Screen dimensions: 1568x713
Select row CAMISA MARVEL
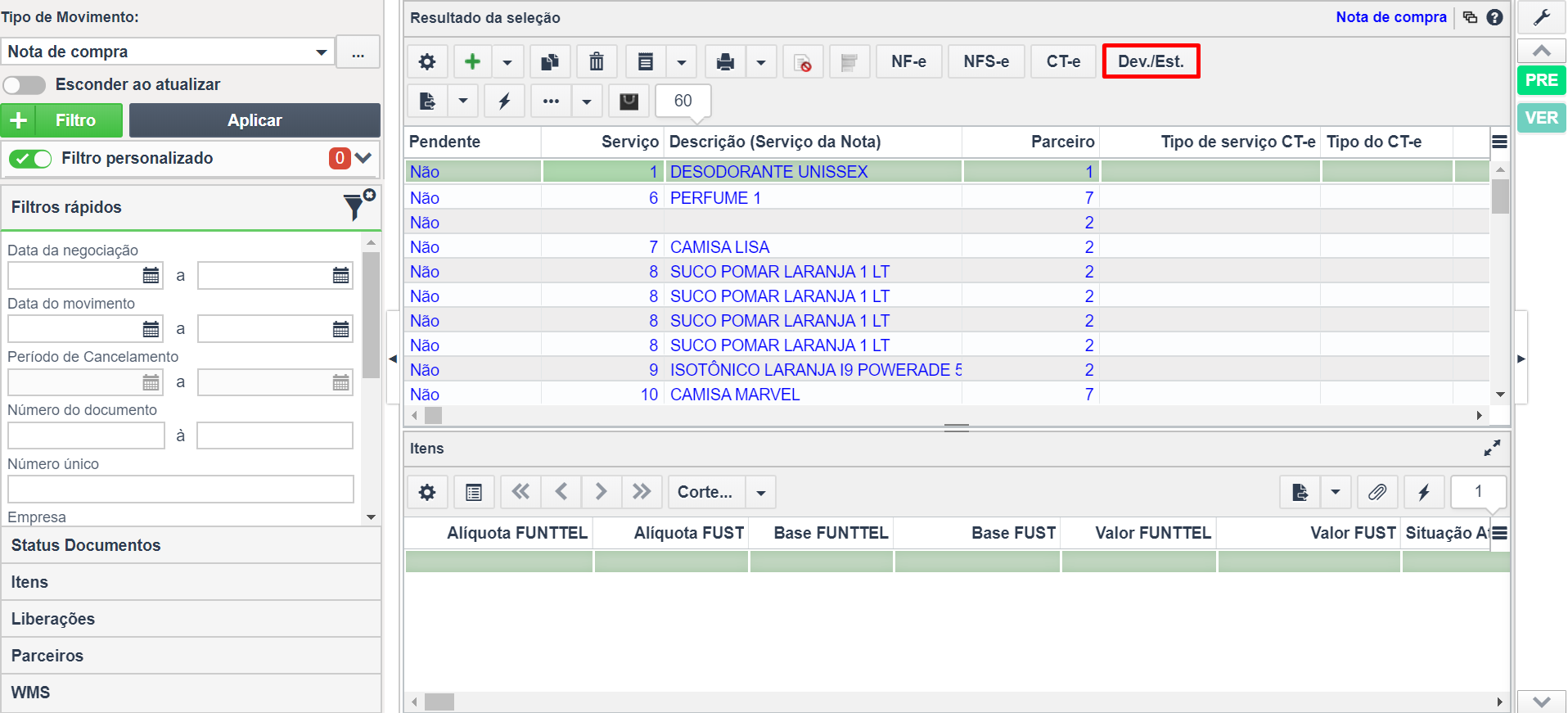pyautogui.click(x=947, y=395)
